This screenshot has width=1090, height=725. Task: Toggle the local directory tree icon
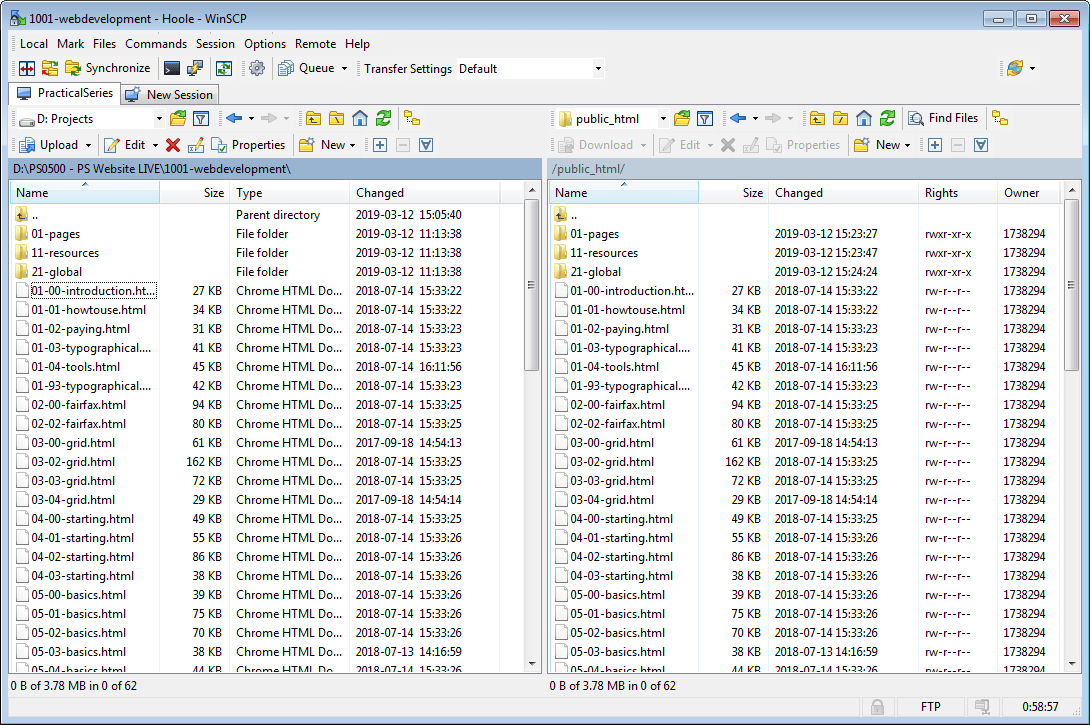pyautogui.click(x=412, y=119)
